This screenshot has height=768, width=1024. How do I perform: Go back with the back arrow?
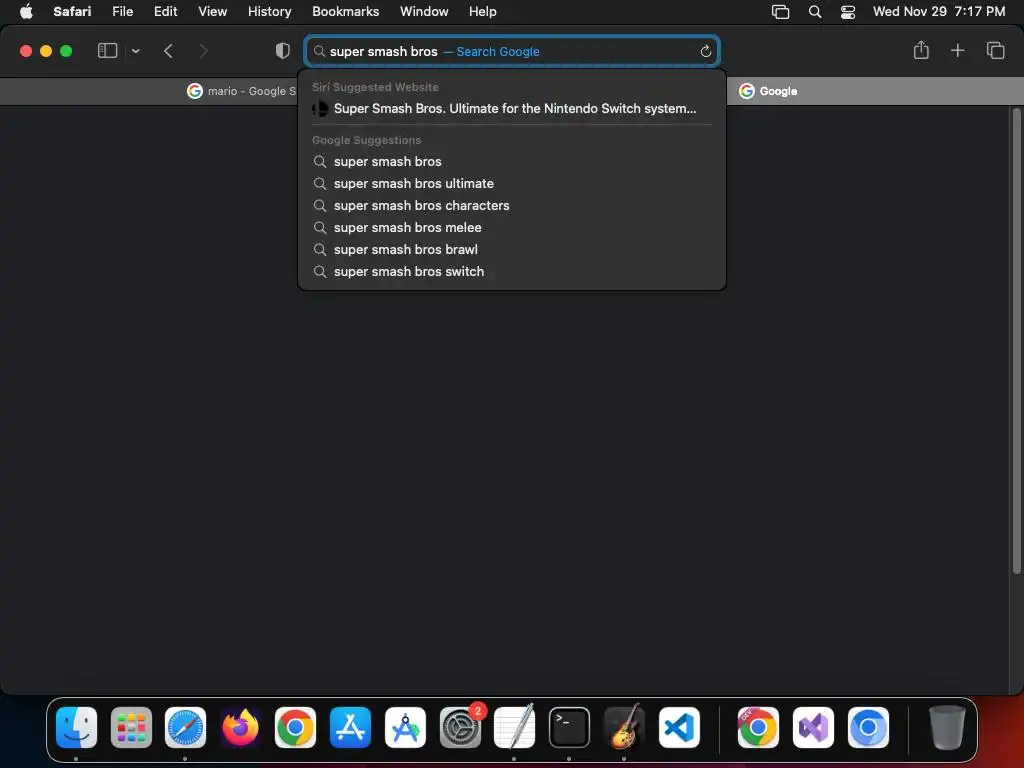168,51
